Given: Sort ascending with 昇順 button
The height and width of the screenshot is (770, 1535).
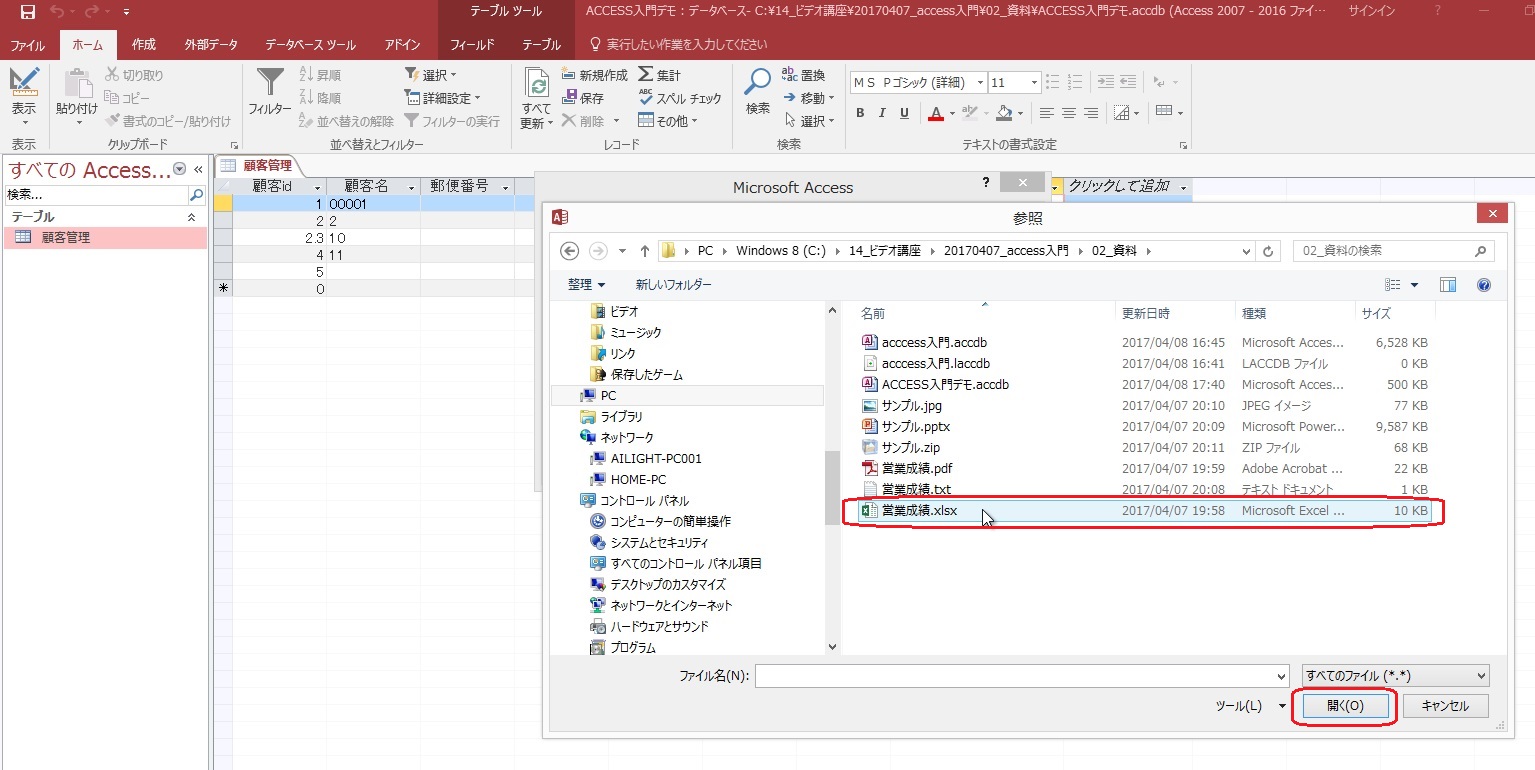Looking at the screenshot, I should coord(320,75).
